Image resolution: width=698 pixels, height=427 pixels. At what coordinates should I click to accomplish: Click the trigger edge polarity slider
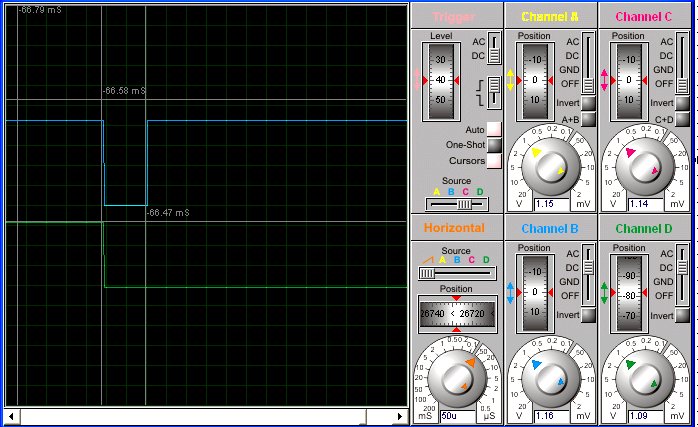coord(494,92)
